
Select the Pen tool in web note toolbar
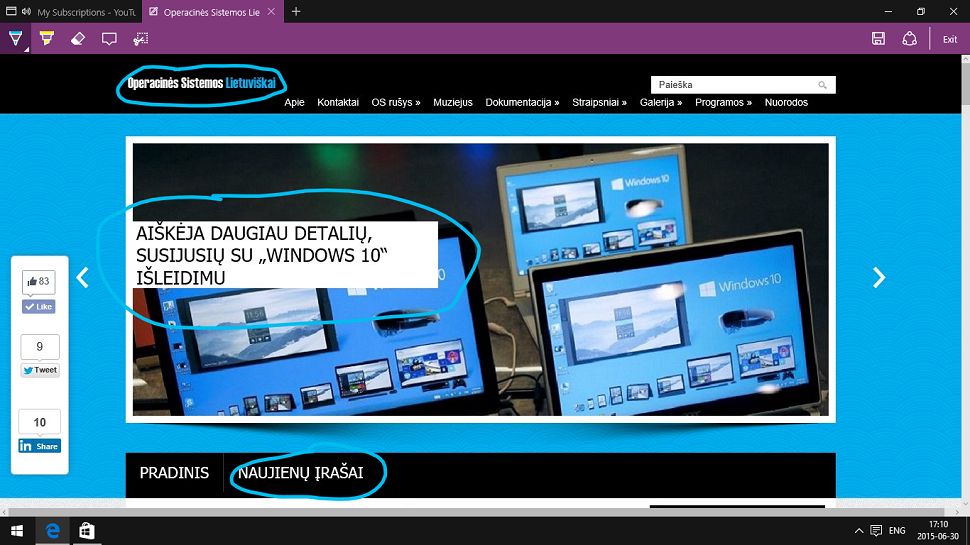(15, 39)
